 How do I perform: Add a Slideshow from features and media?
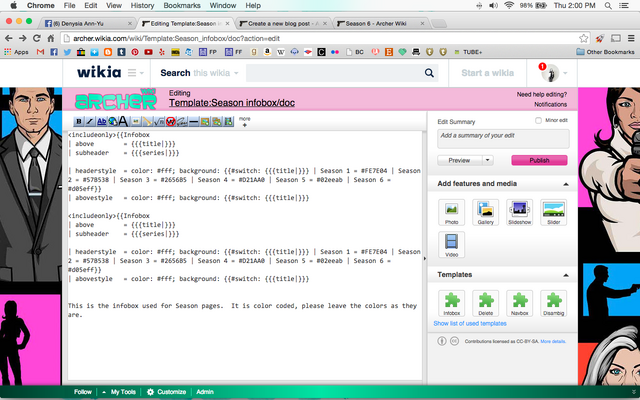tap(520, 212)
